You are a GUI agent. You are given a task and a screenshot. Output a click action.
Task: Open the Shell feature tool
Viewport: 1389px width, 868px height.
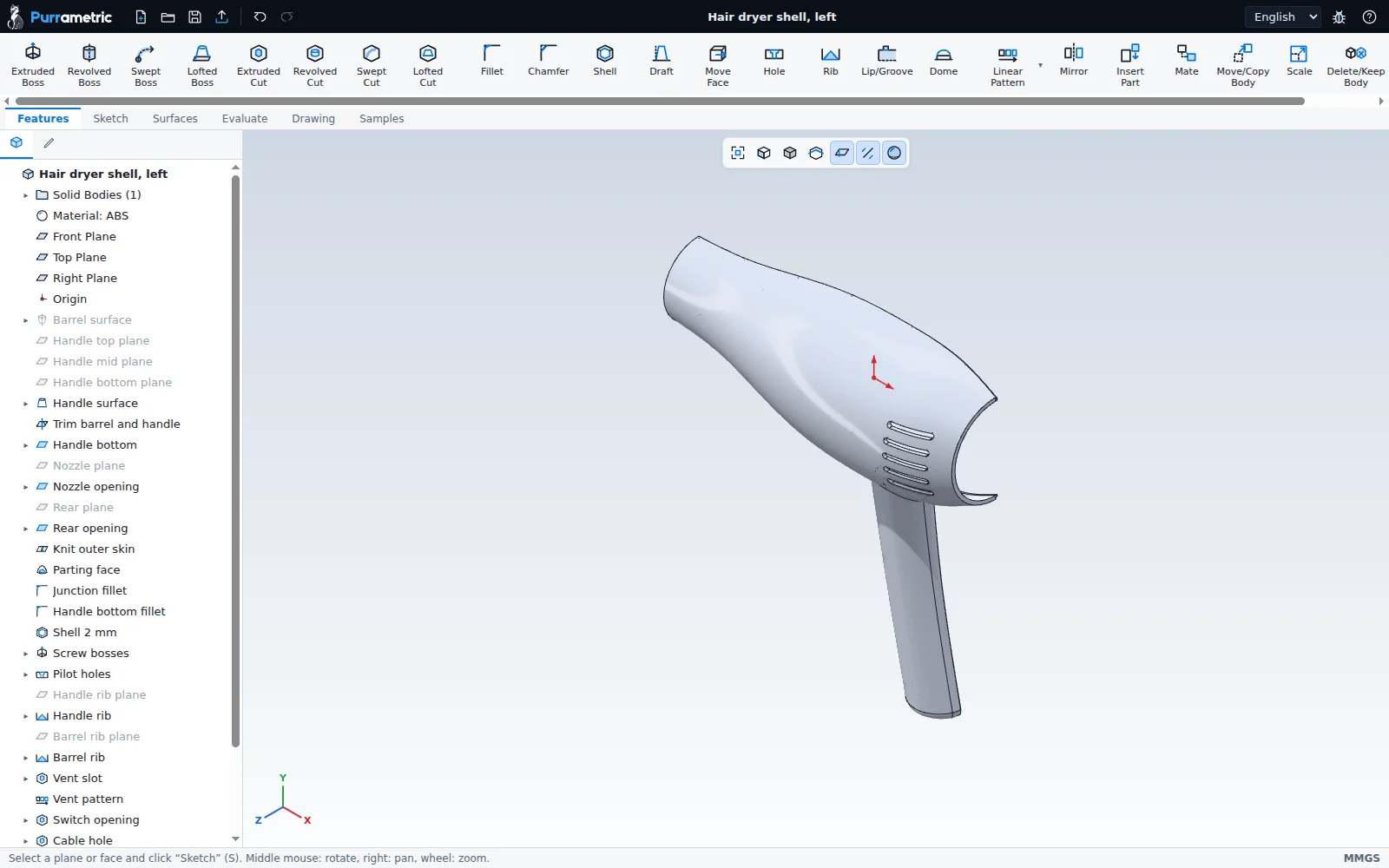(605, 60)
